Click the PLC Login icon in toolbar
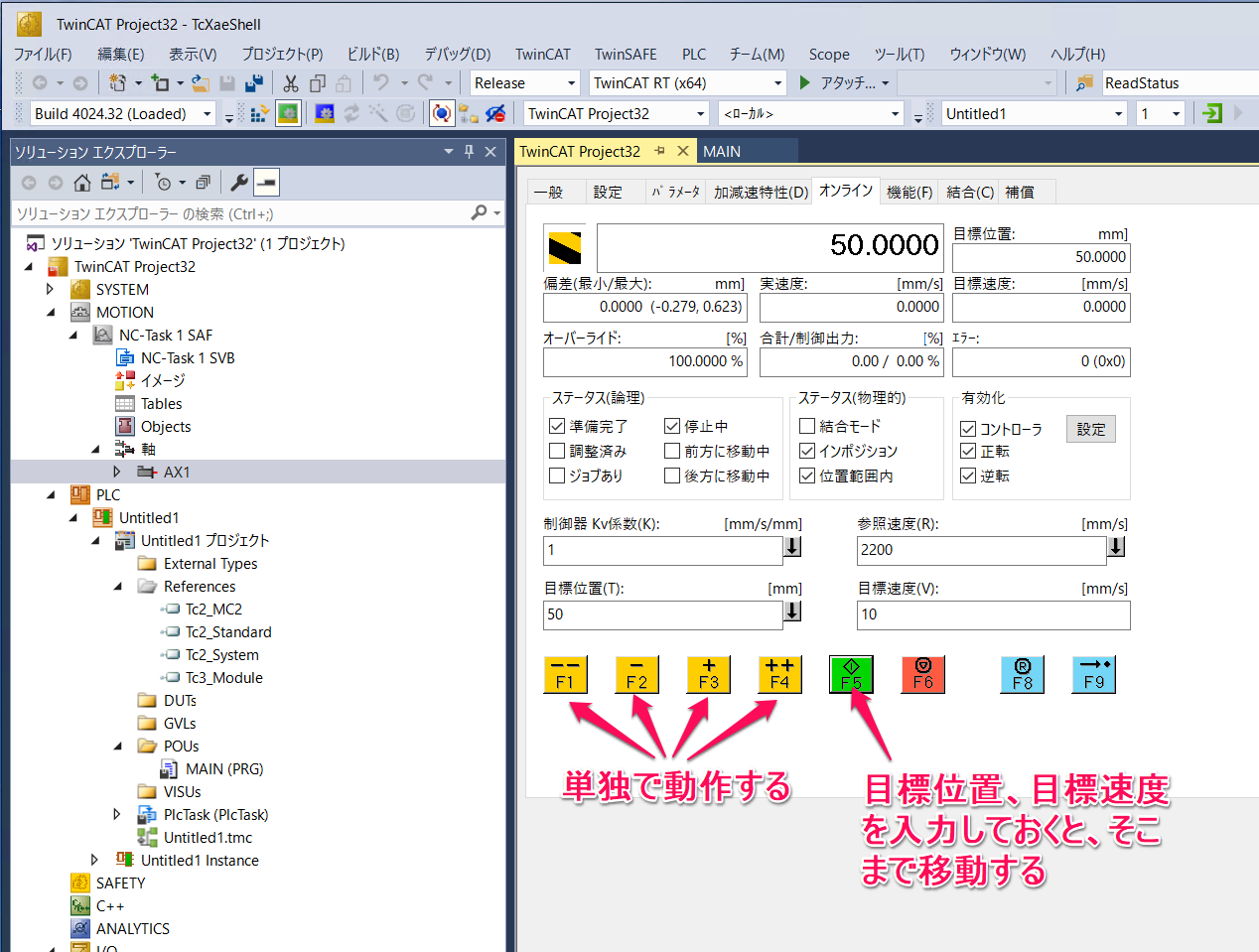This screenshot has height=952, width=1259. coord(1212,113)
